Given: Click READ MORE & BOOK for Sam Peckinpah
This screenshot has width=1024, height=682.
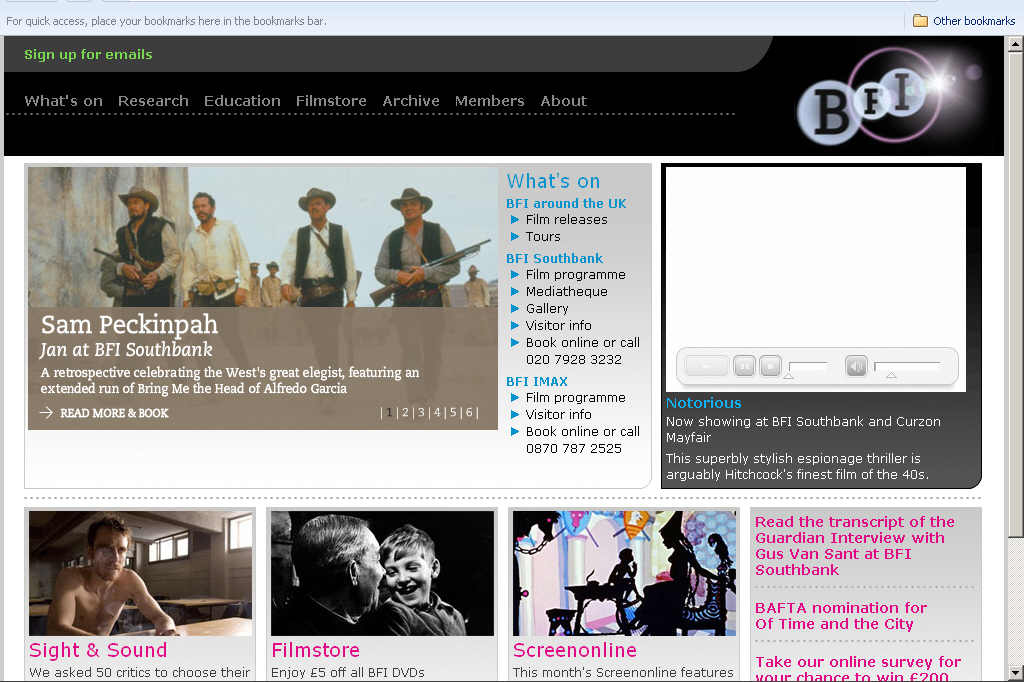Looking at the screenshot, I should tap(114, 413).
